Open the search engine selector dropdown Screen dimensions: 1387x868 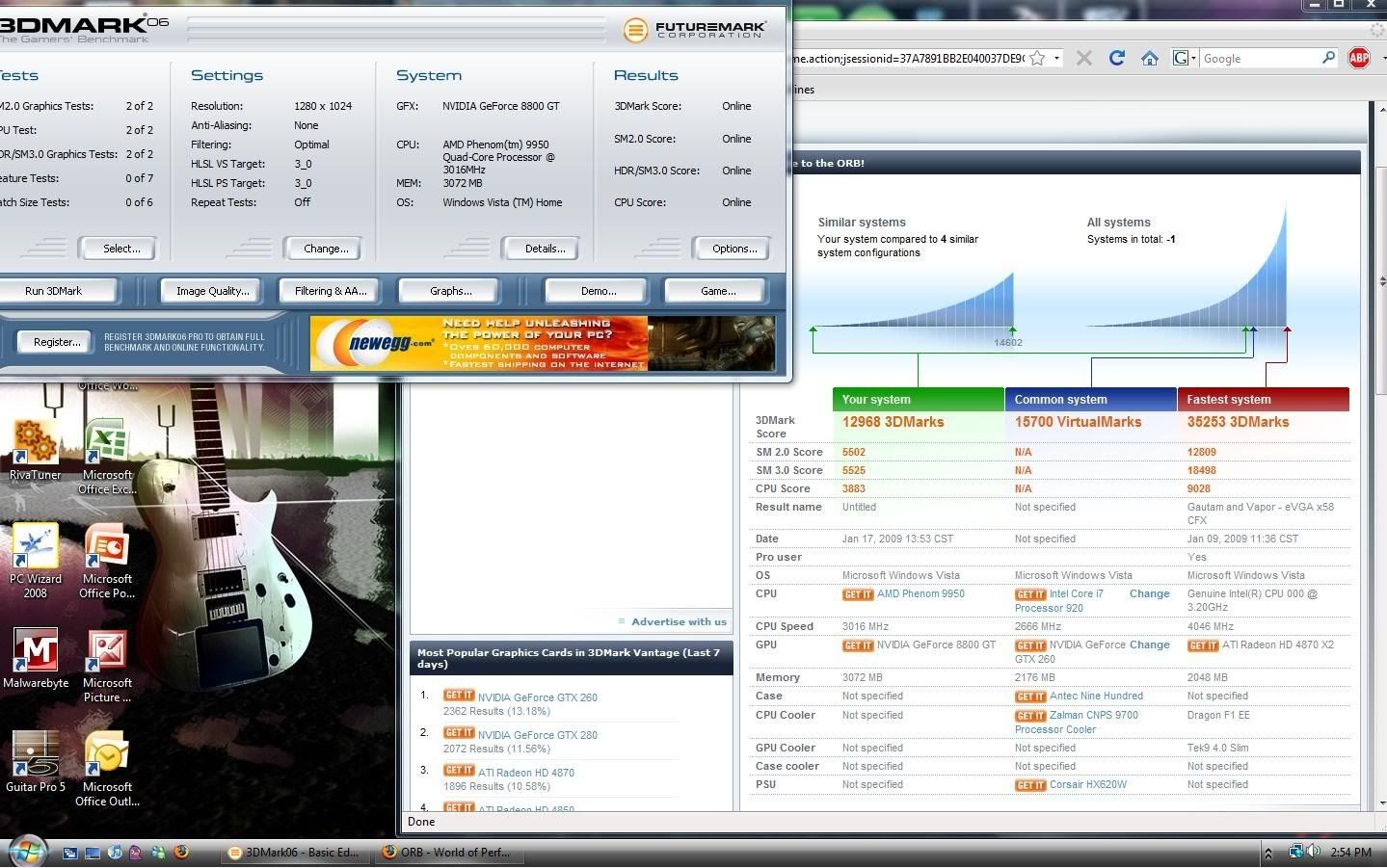tap(1185, 58)
